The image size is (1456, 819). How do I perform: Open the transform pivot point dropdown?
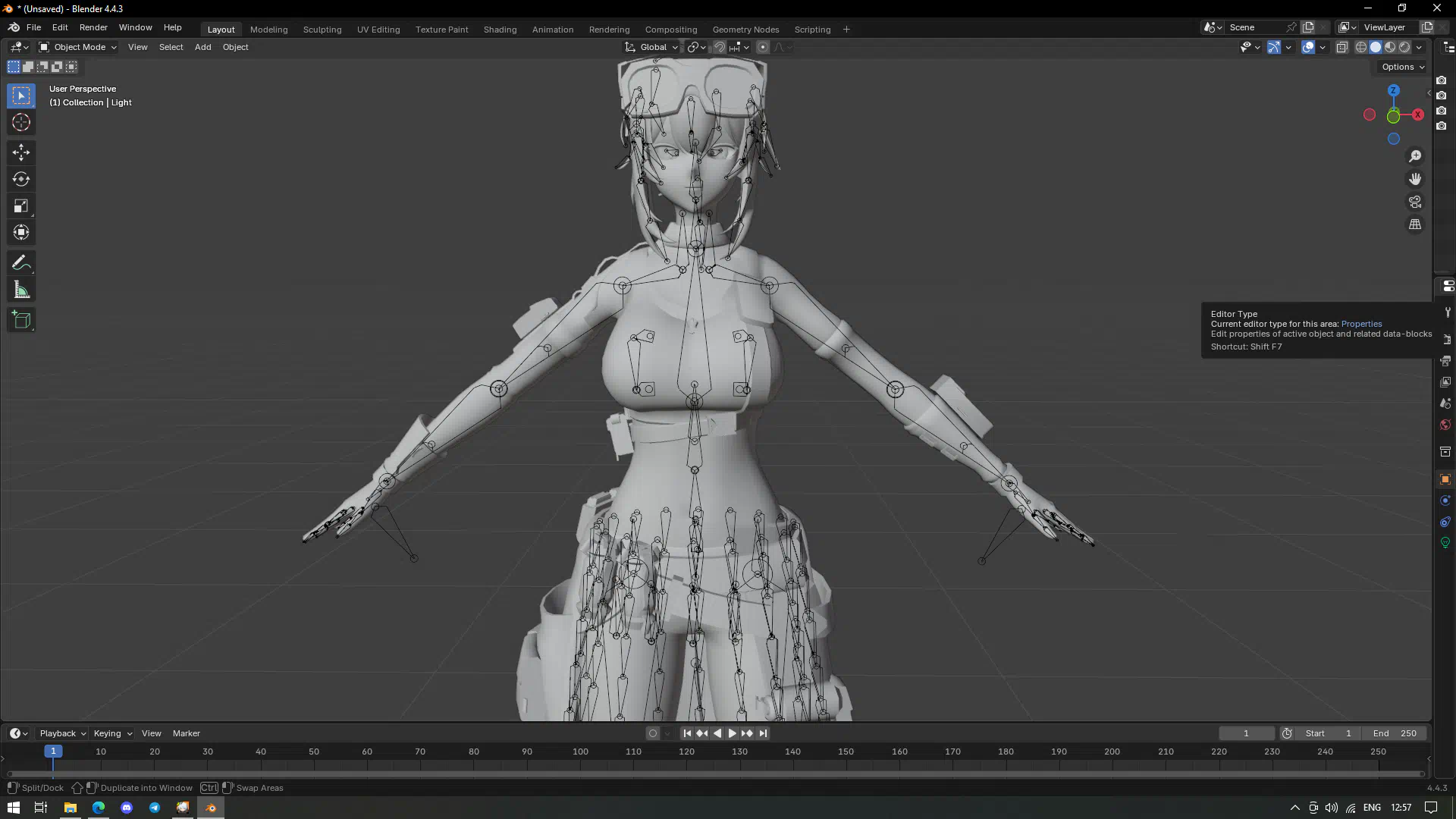click(697, 47)
